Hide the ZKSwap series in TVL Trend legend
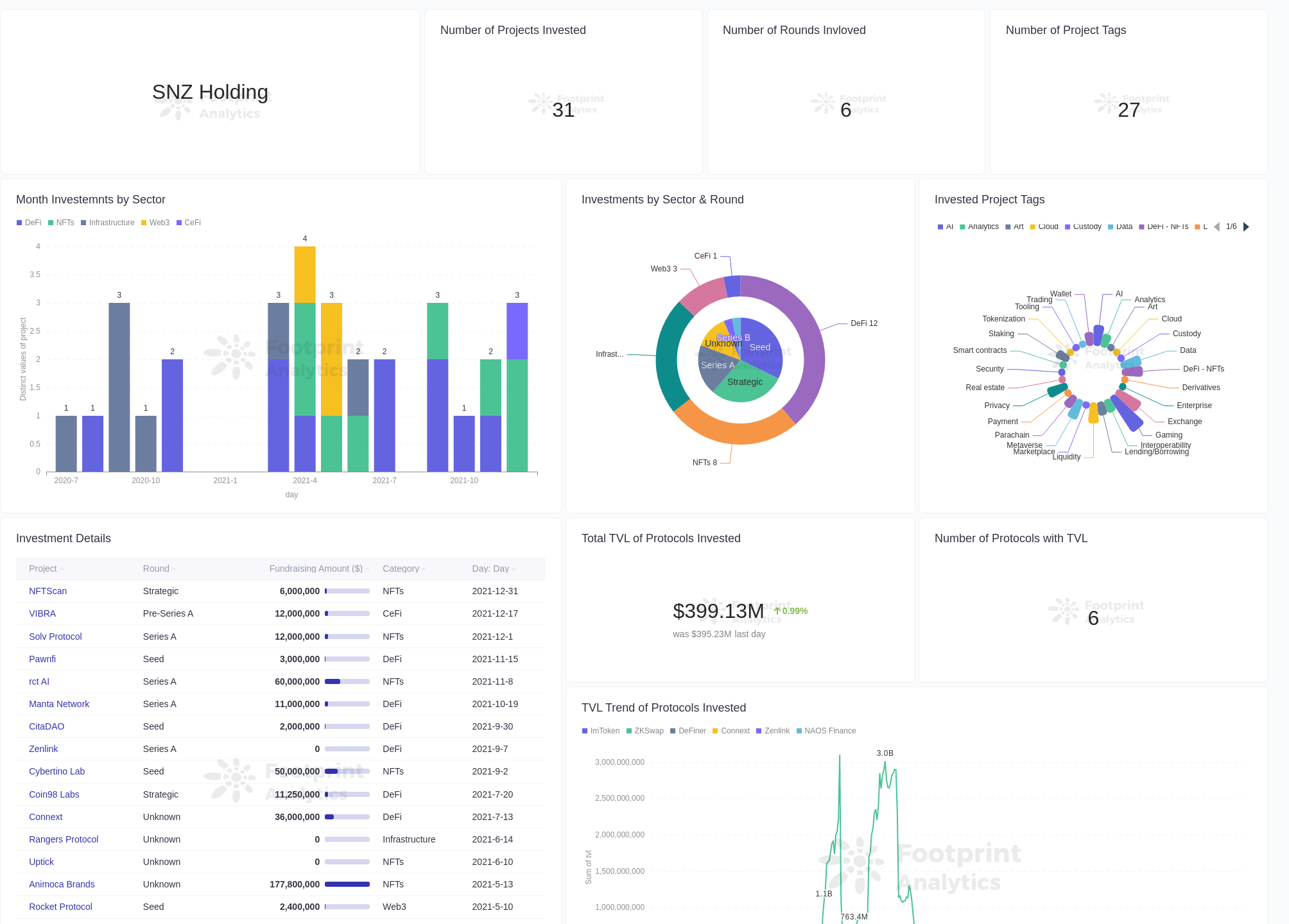Screen dimensions: 1289x924 pos(645,730)
